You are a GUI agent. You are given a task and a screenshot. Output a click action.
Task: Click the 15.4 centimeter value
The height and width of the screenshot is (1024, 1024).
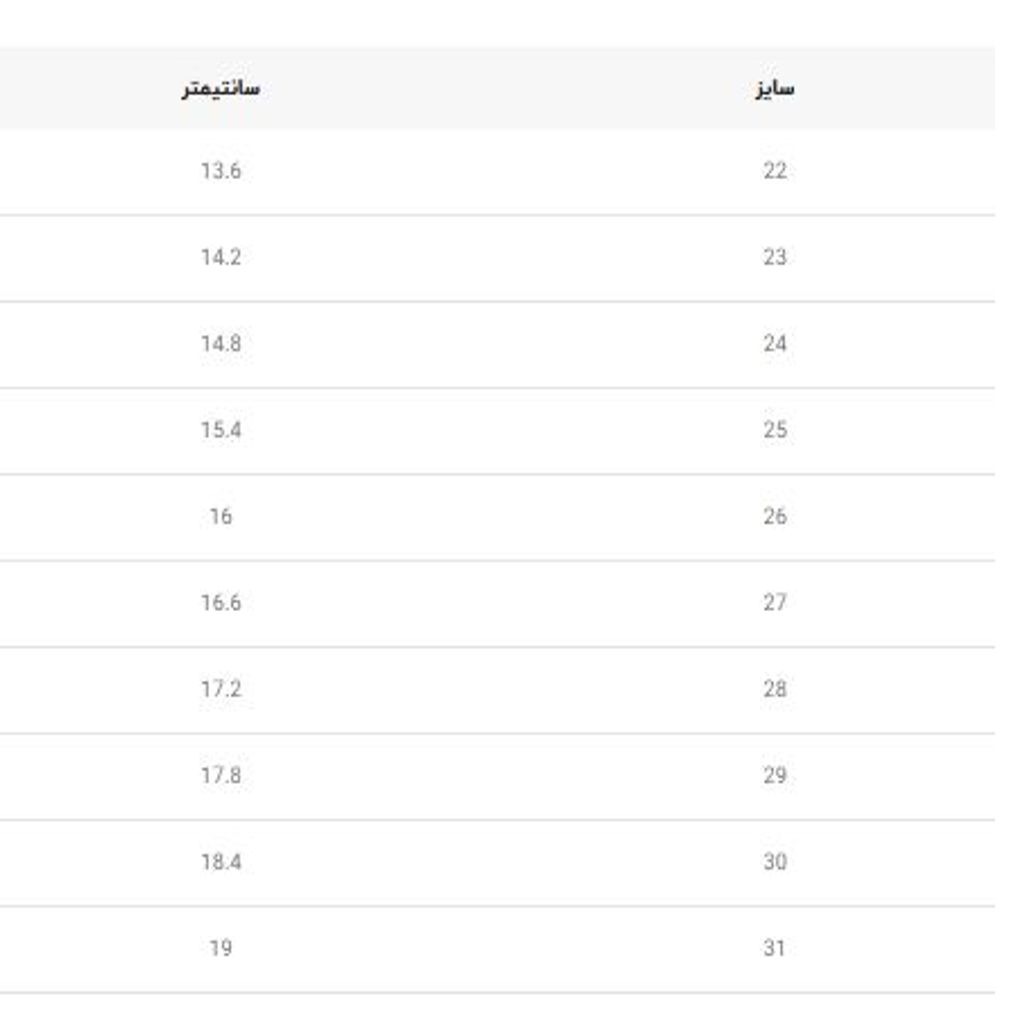220,430
